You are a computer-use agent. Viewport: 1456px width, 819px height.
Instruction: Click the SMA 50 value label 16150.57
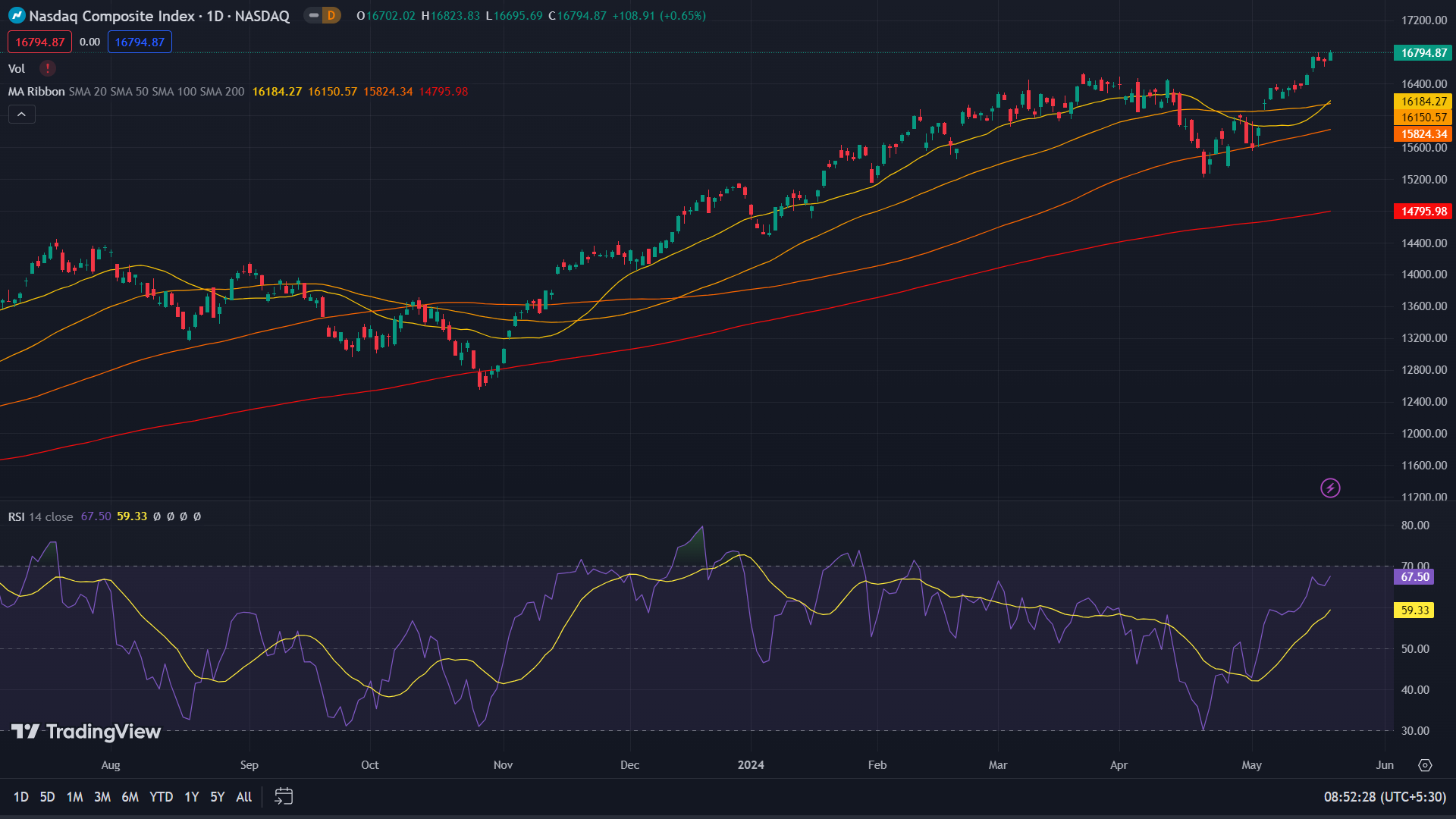point(1423,118)
